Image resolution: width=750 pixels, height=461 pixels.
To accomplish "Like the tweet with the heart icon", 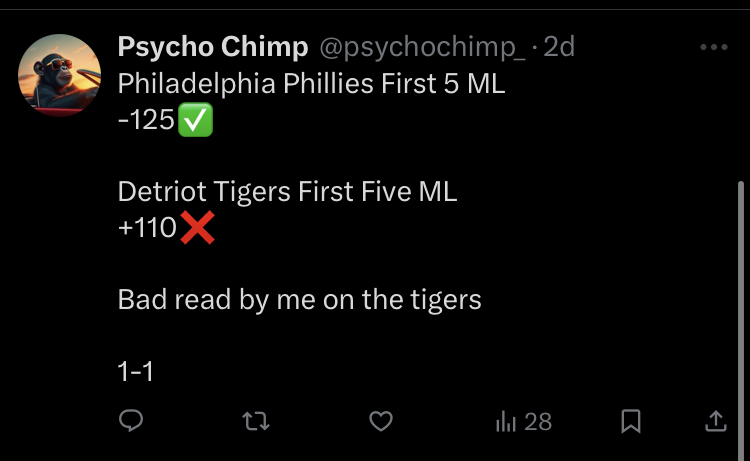I will 381,422.
